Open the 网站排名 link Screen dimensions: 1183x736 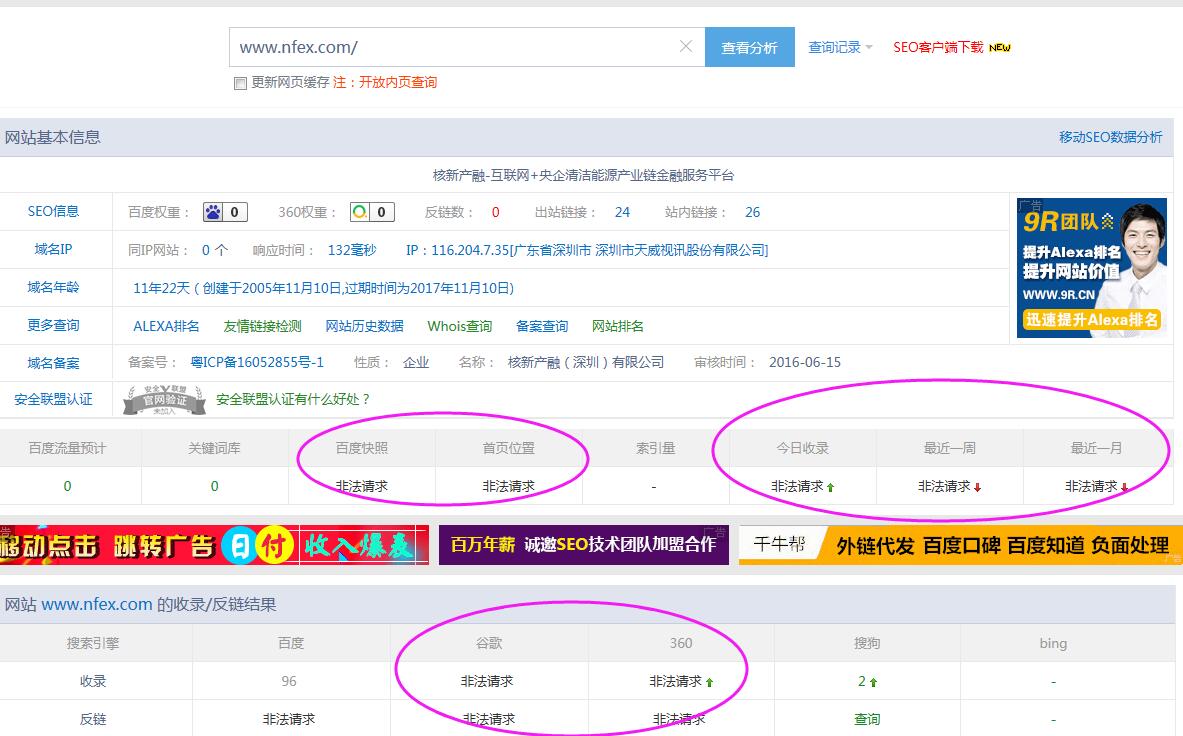[618, 327]
